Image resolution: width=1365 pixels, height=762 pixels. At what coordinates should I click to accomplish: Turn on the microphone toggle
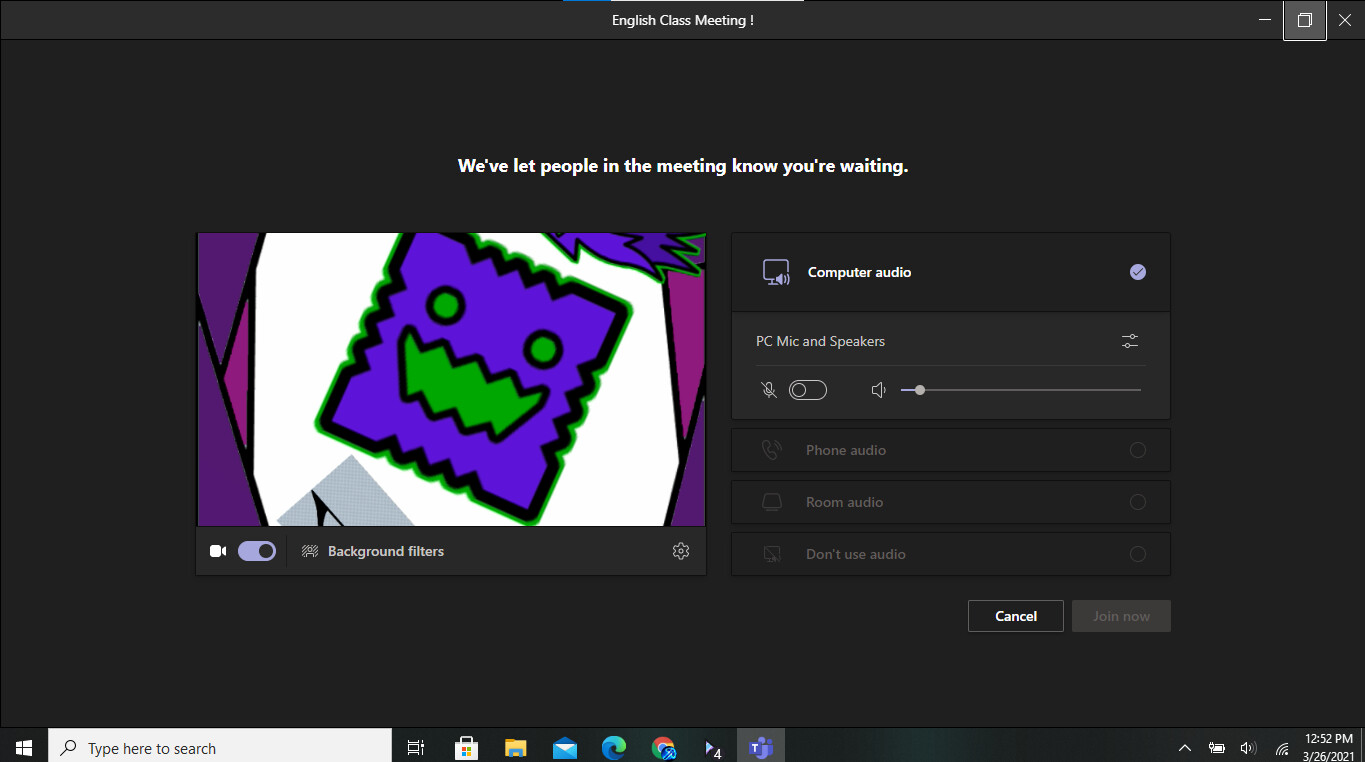coord(808,390)
